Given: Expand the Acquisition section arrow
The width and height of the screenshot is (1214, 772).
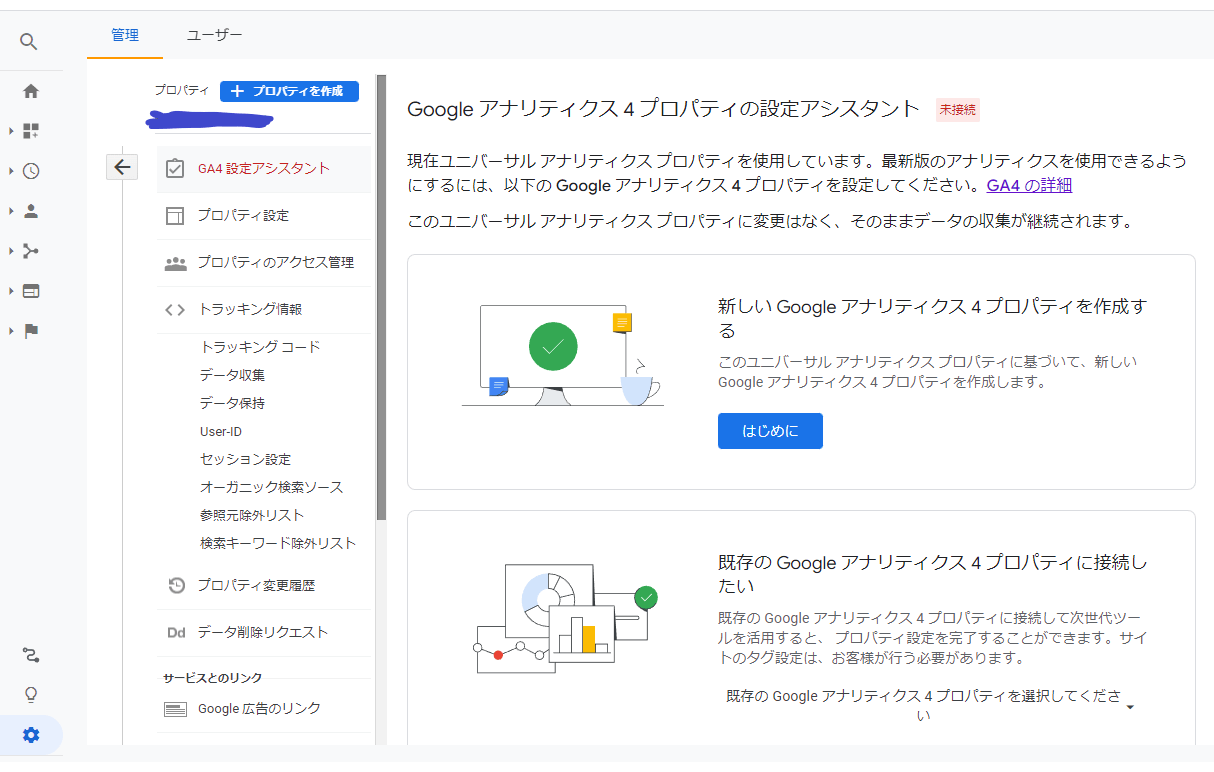Looking at the screenshot, I should click(11, 251).
